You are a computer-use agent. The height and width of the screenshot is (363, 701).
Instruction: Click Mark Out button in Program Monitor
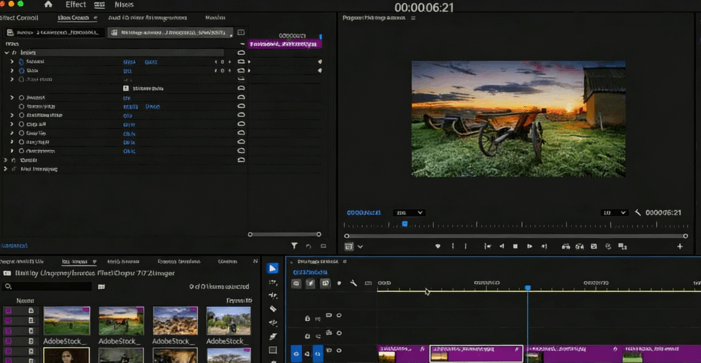point(465,246)
